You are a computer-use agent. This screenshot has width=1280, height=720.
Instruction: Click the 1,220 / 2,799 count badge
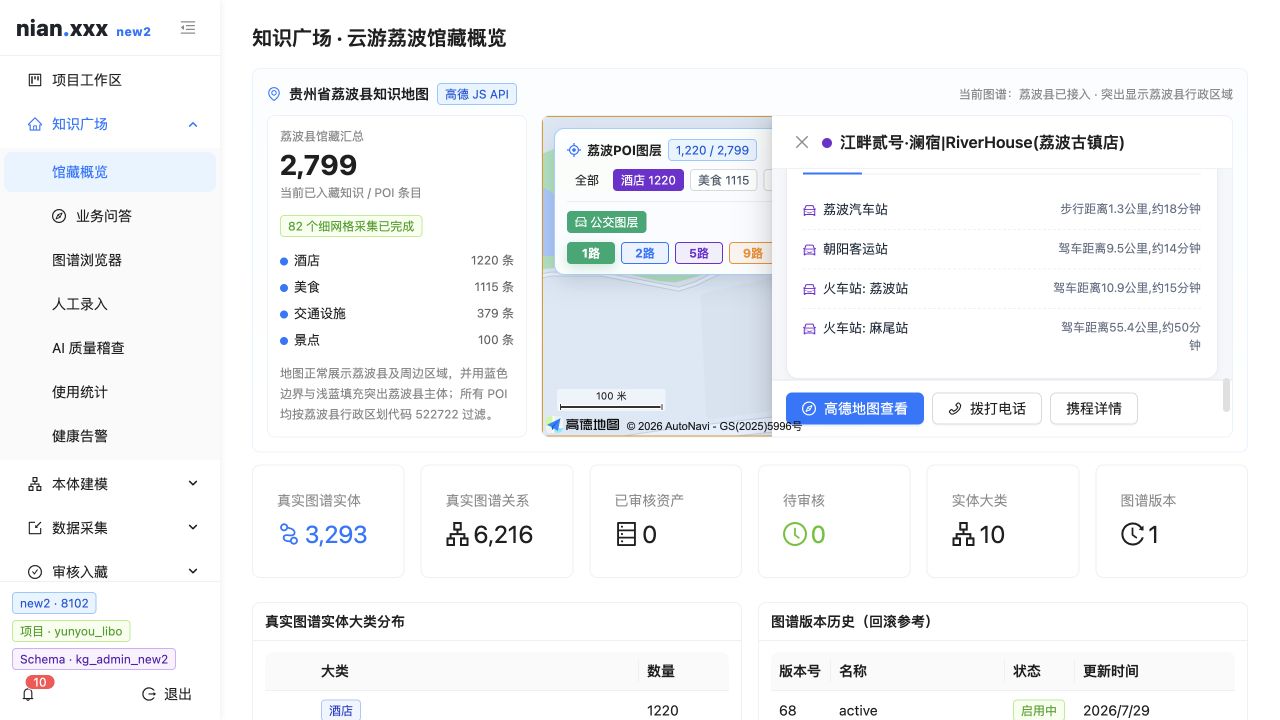pyautogui.click(x=712, y=150)
